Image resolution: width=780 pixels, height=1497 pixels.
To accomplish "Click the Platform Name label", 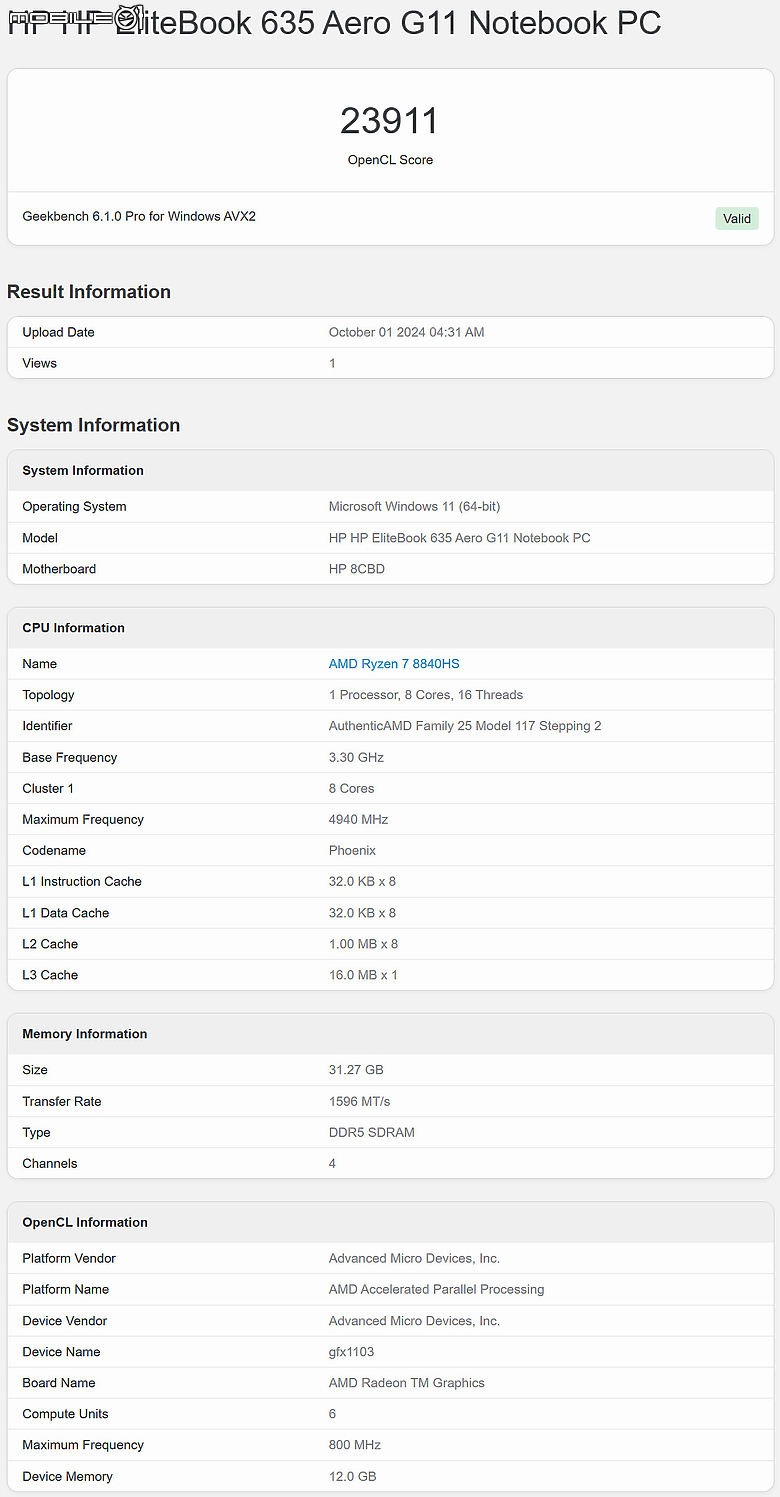I will 65,1290.
